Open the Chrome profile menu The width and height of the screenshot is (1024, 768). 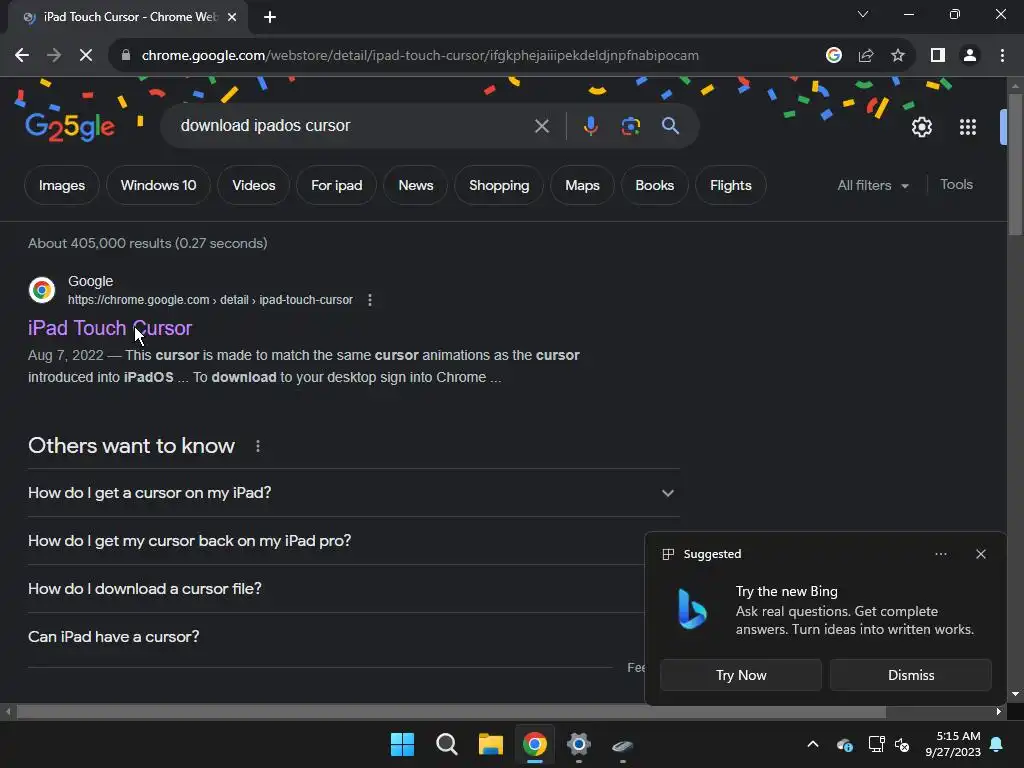point(970,56)
